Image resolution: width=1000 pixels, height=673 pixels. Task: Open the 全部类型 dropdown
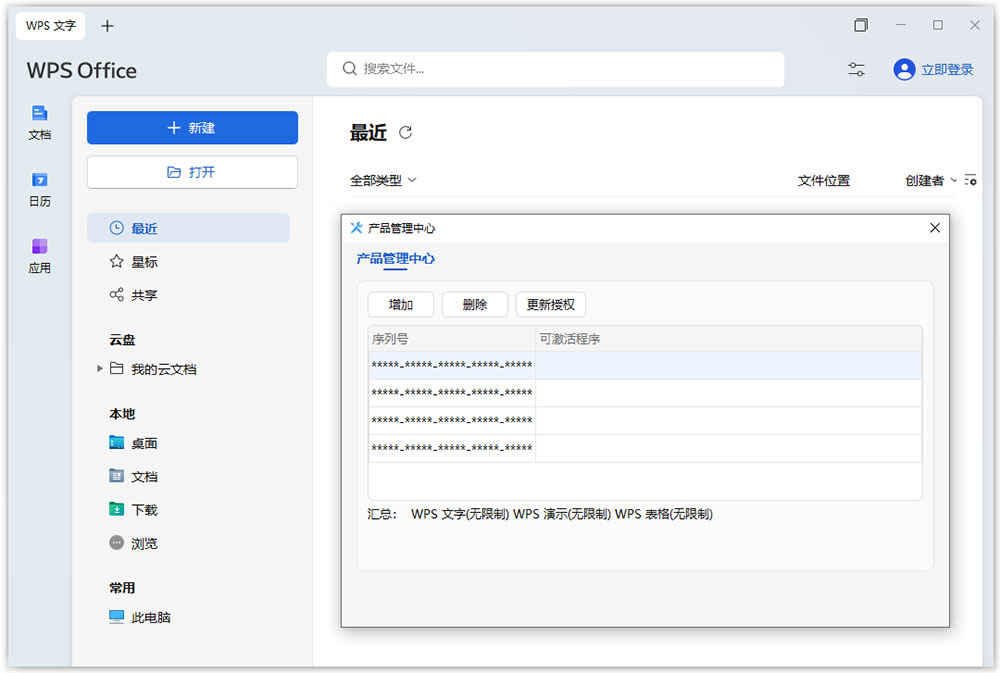[x=383, y=181]
